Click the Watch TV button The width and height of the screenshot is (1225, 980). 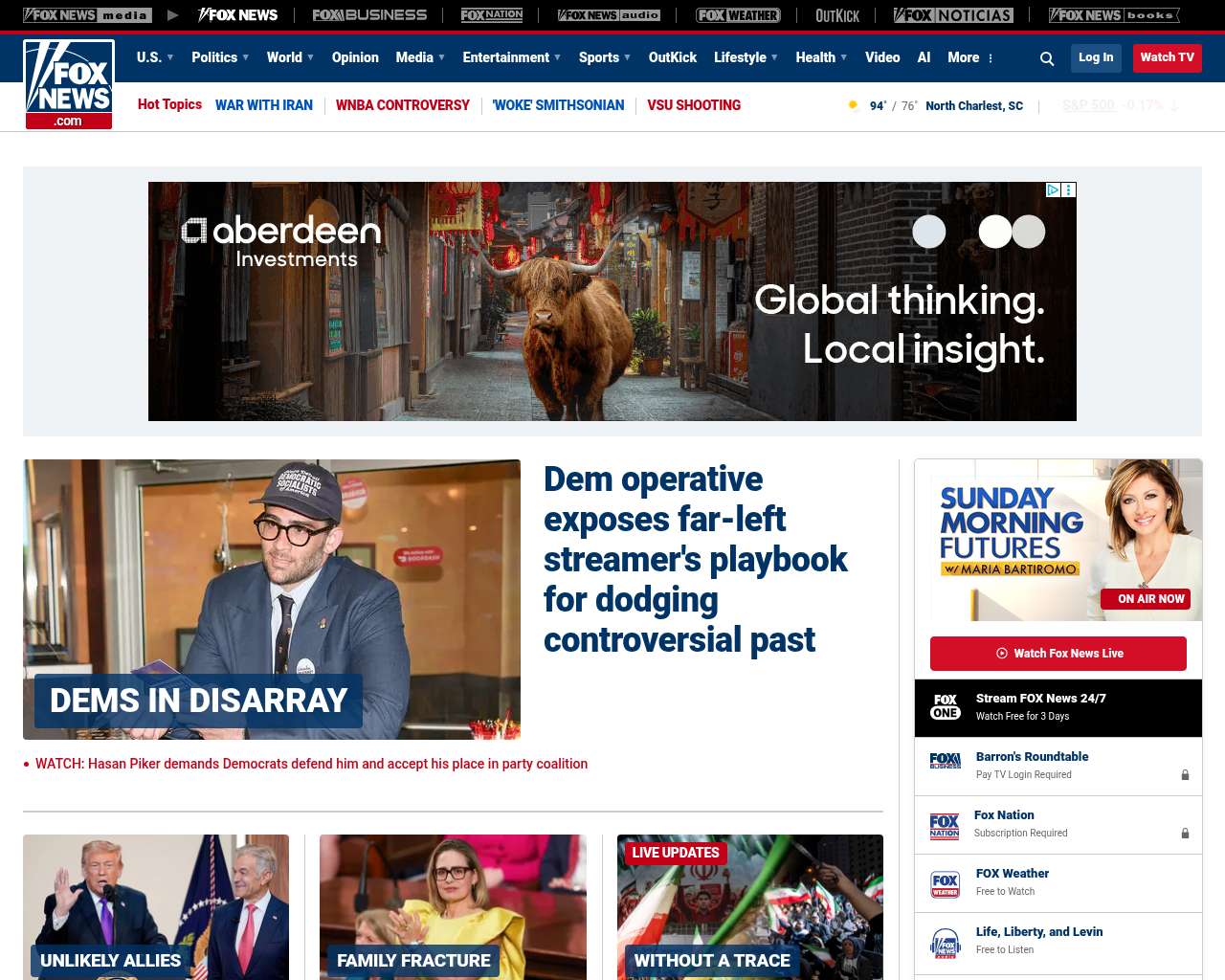1168,57
